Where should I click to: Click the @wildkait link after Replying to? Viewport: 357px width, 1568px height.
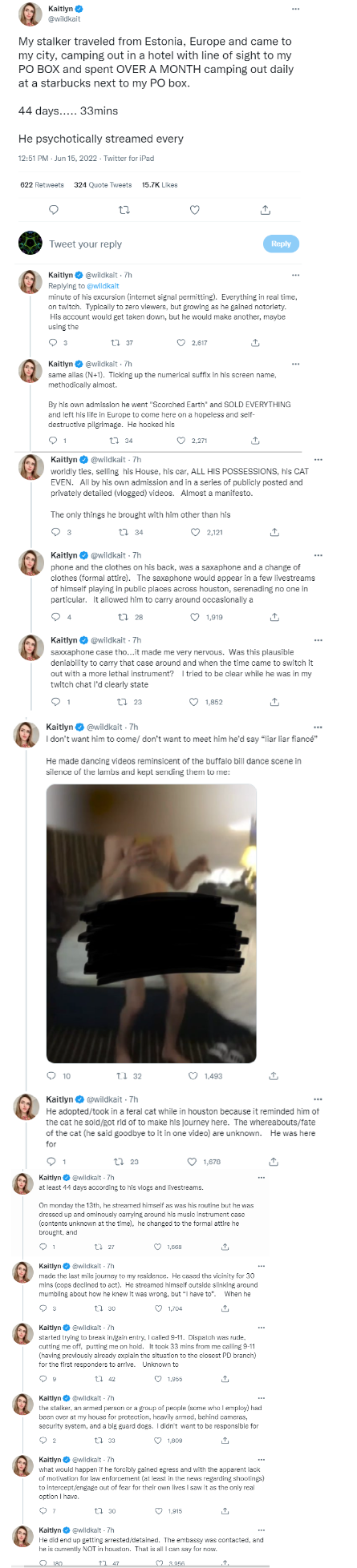point(103,286)
